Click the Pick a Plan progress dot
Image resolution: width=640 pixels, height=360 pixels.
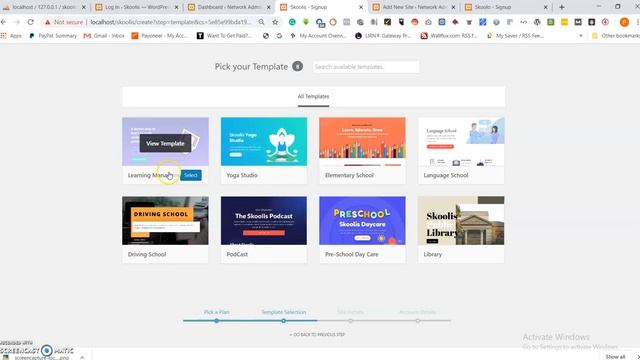click(x=216, y=321)
